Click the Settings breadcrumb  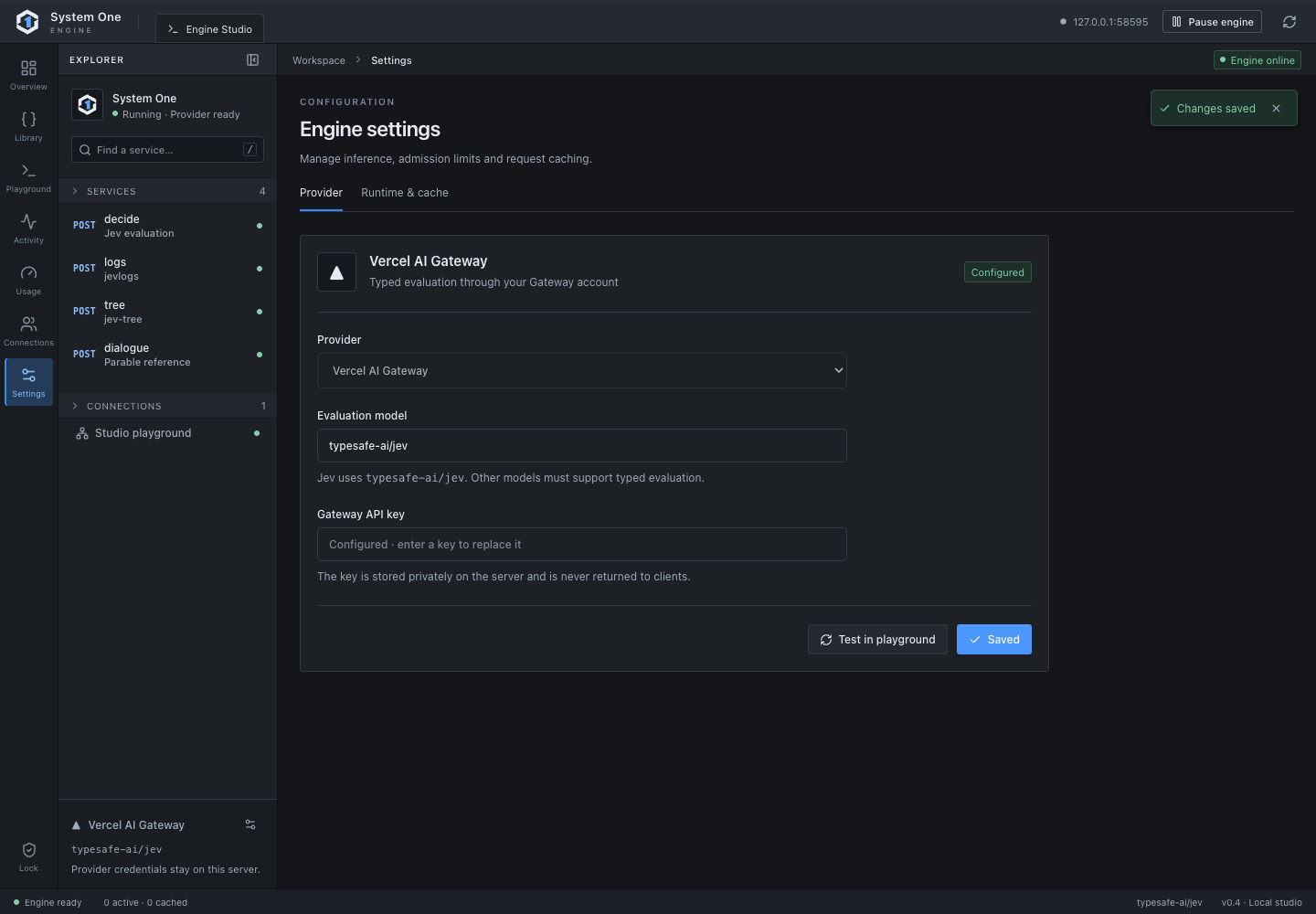point(391,60)
